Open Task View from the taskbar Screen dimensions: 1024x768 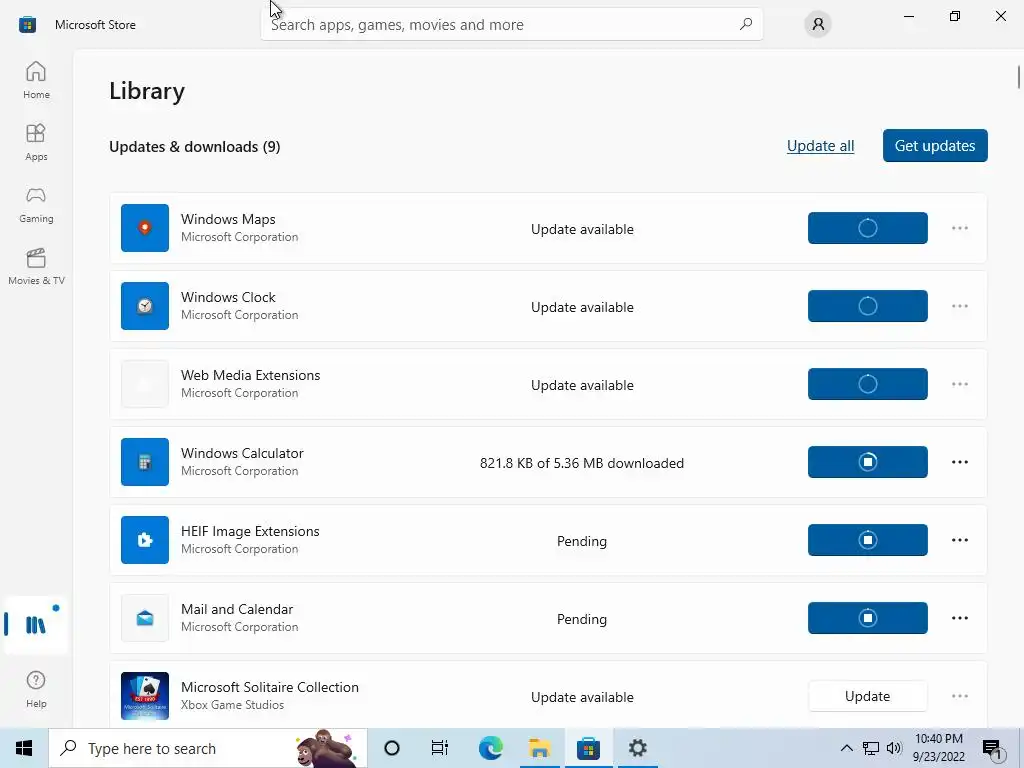click(x=440, y=748)
